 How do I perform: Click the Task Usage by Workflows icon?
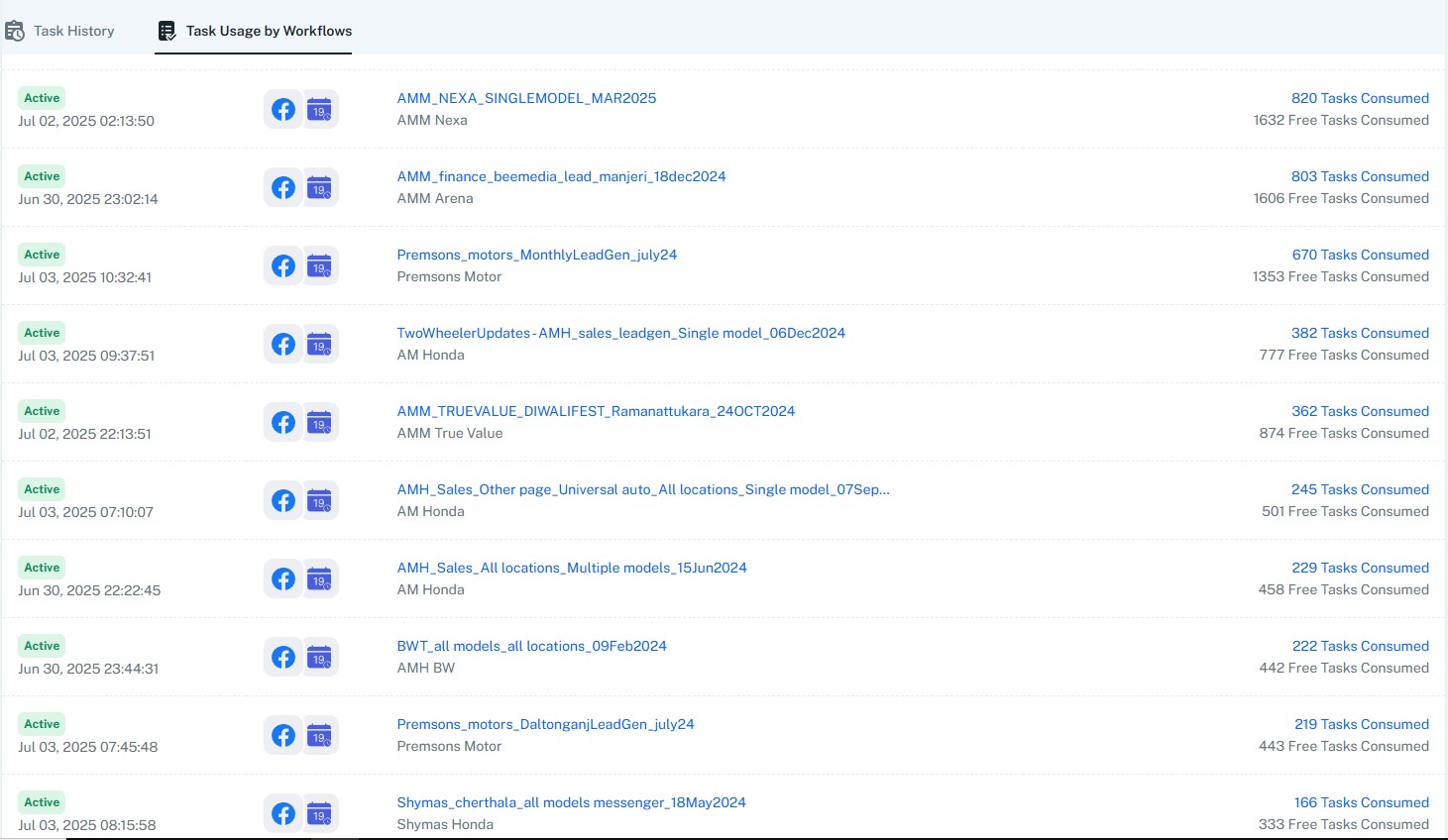(x=167, y=32)
